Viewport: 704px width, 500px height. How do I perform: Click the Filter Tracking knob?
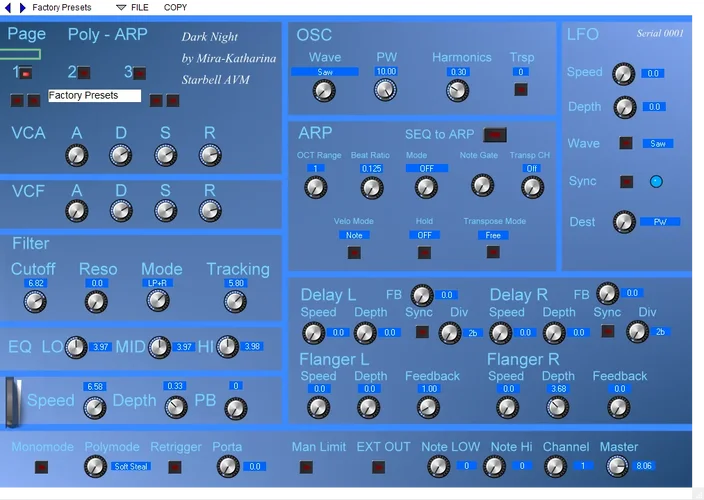click(235, 301)
